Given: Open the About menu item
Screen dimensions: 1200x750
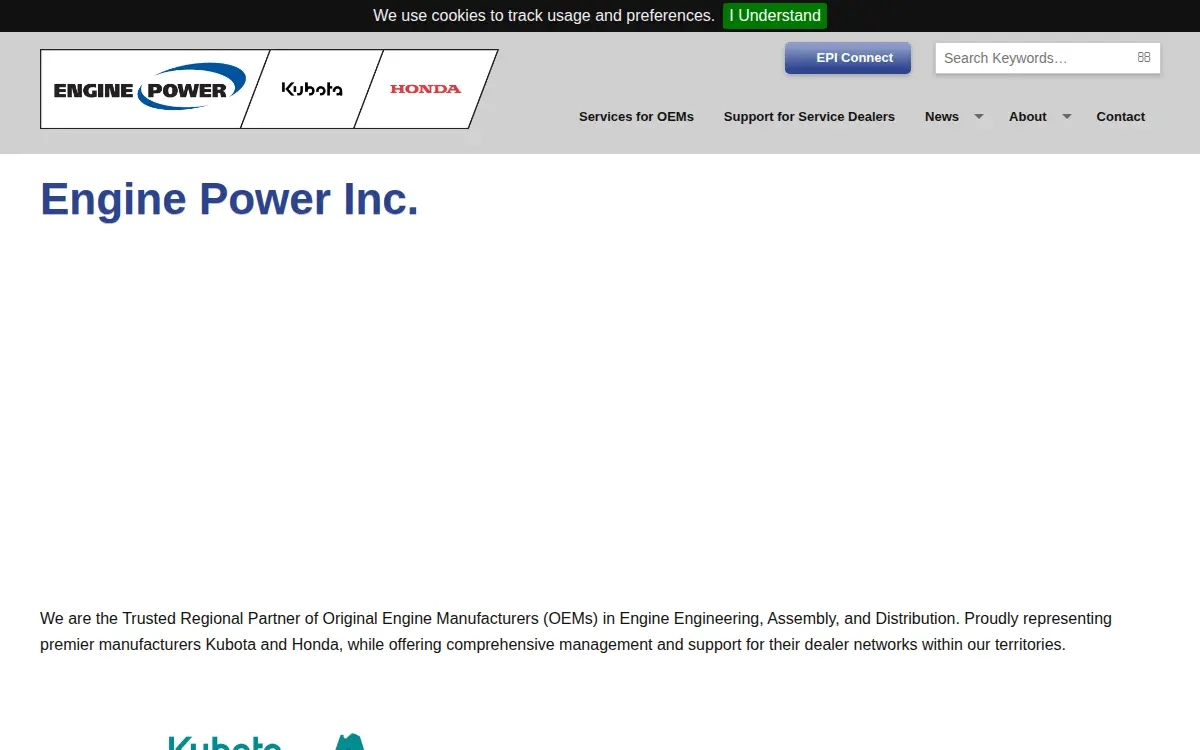Looking at the screenshot, I should (1028, 117).
